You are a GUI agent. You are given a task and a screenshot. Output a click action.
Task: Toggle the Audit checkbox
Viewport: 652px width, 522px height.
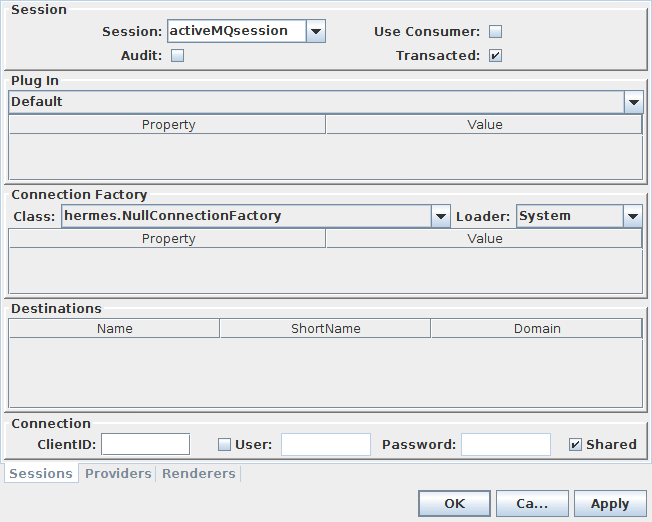pos(178,56)
